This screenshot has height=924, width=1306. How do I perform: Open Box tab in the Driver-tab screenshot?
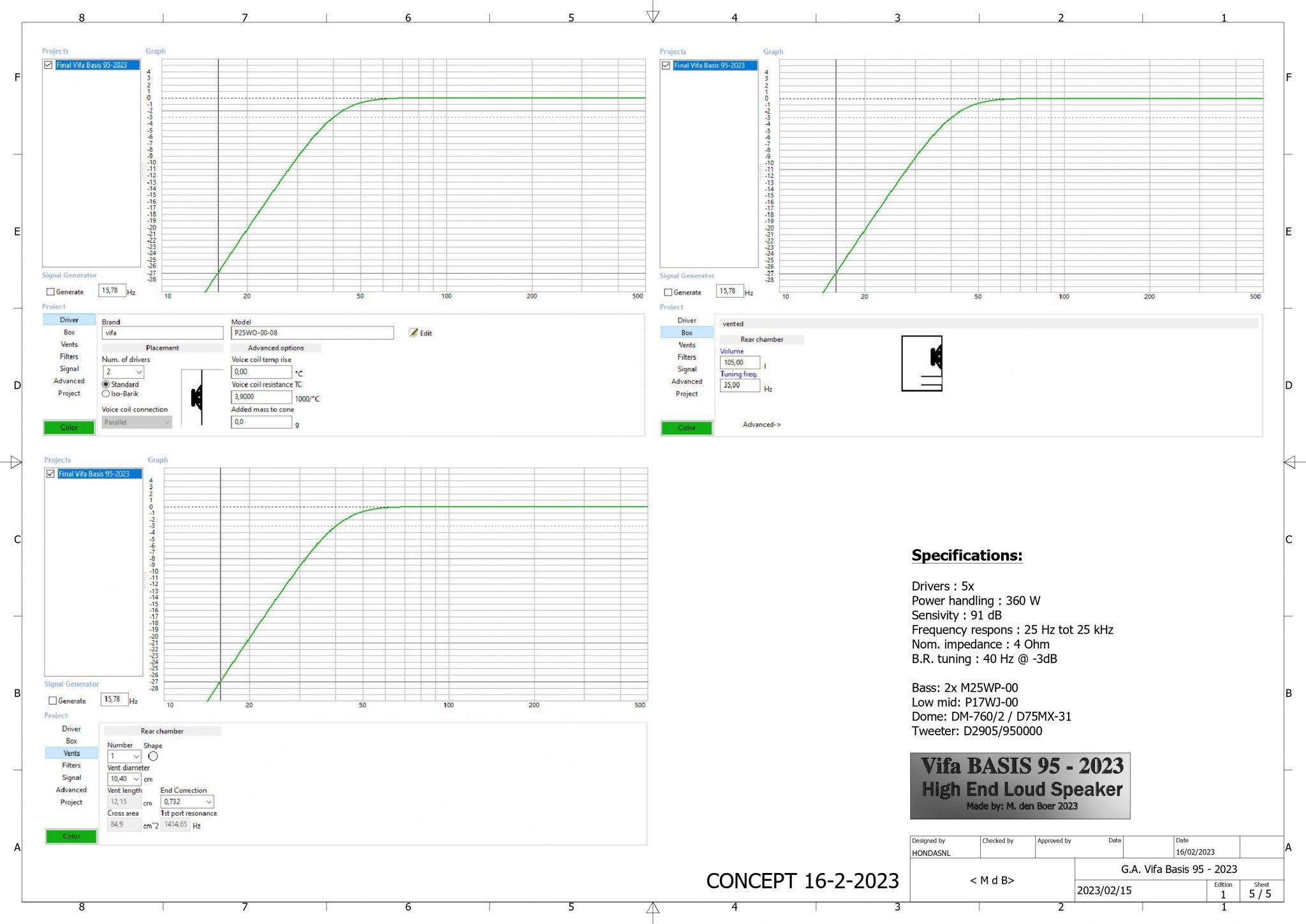point(69,332)
